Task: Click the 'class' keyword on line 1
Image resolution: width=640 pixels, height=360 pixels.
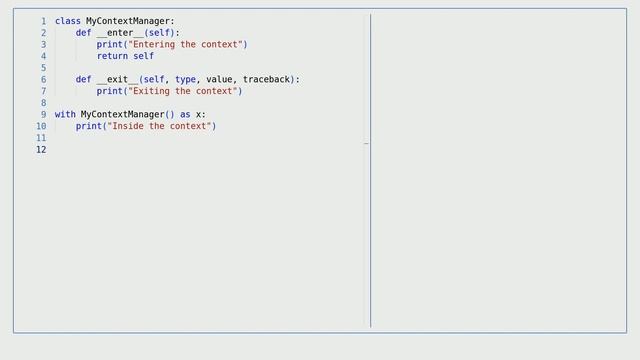Action: pyautogui.click(x=68, y=21)
